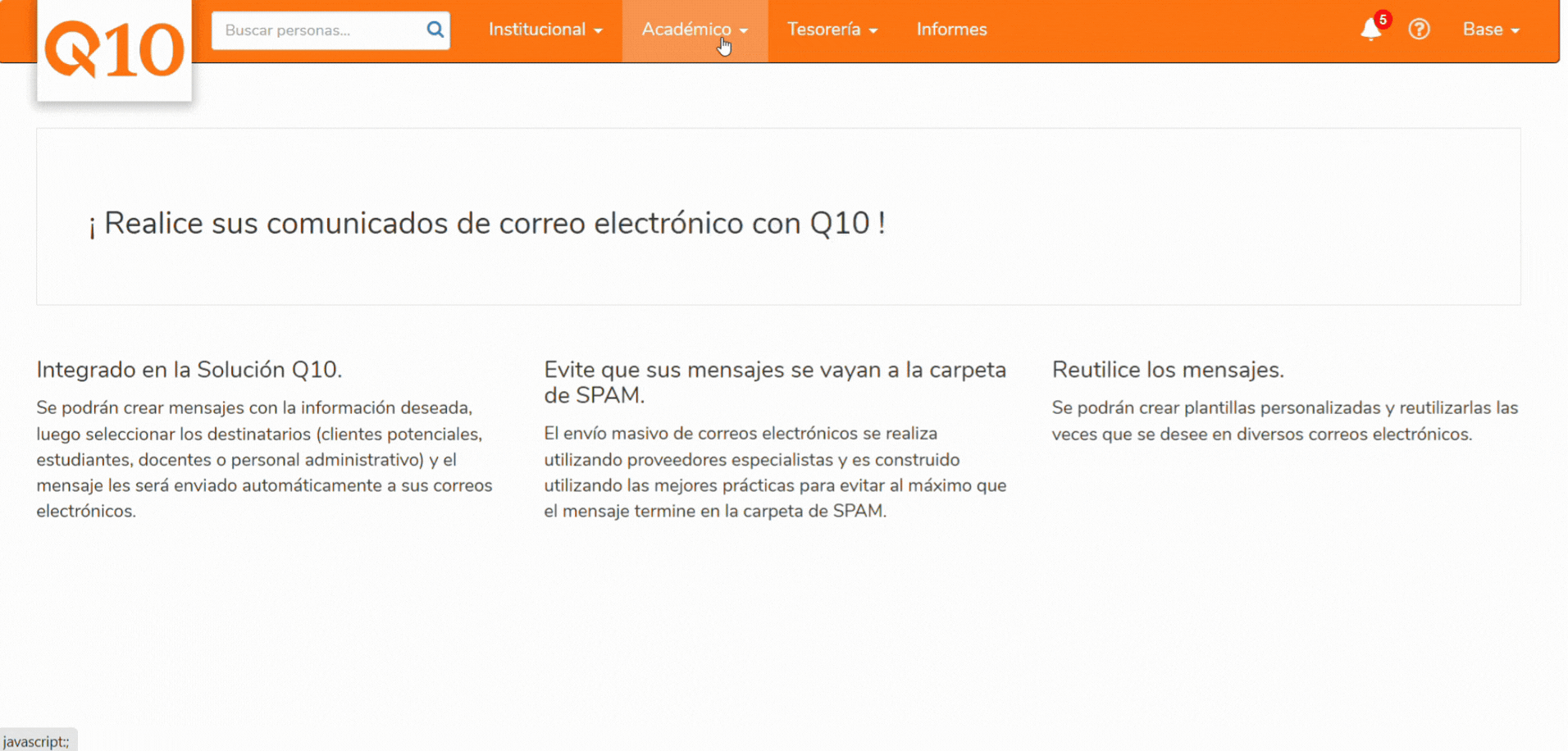Open the notifications bell icon
The width and height of the screenshot is (1568, 751).
(x=1370, y=30)
